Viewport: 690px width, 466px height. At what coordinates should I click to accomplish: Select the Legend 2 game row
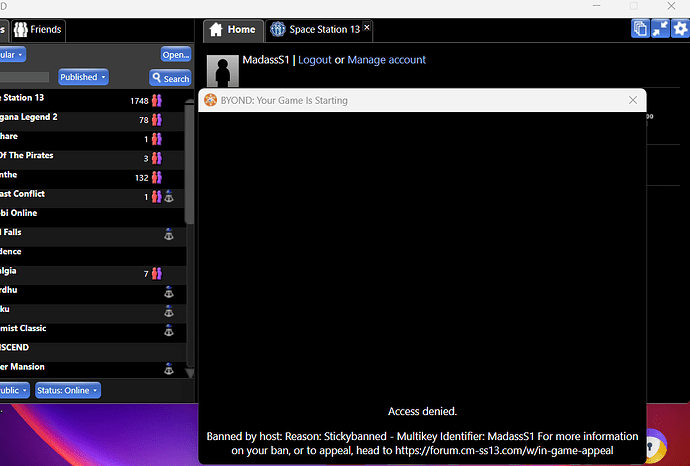[92, 120]
